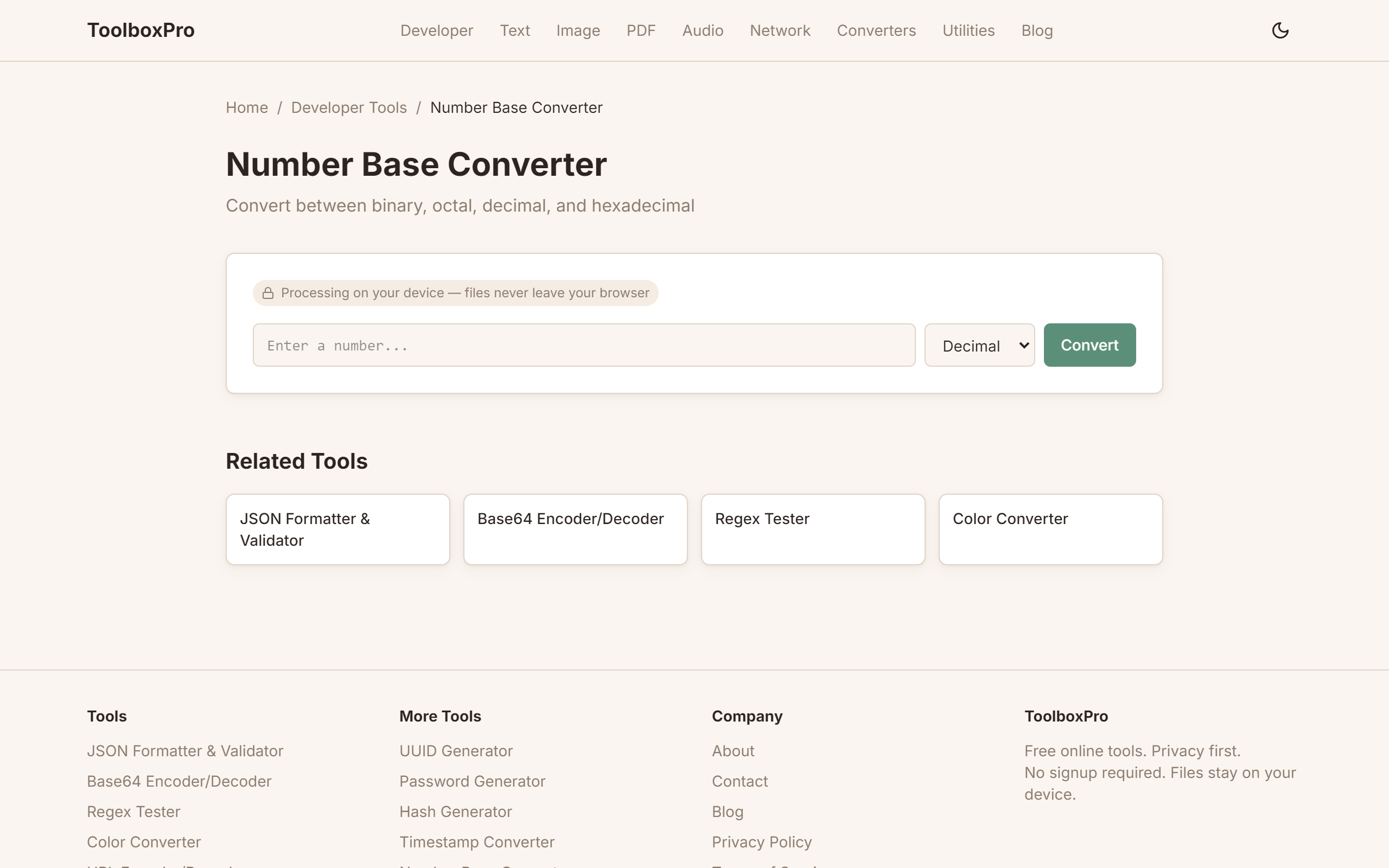Open the Regex Tester related tool card
The height and width of the screenshot is (868, 1389).
813,529
